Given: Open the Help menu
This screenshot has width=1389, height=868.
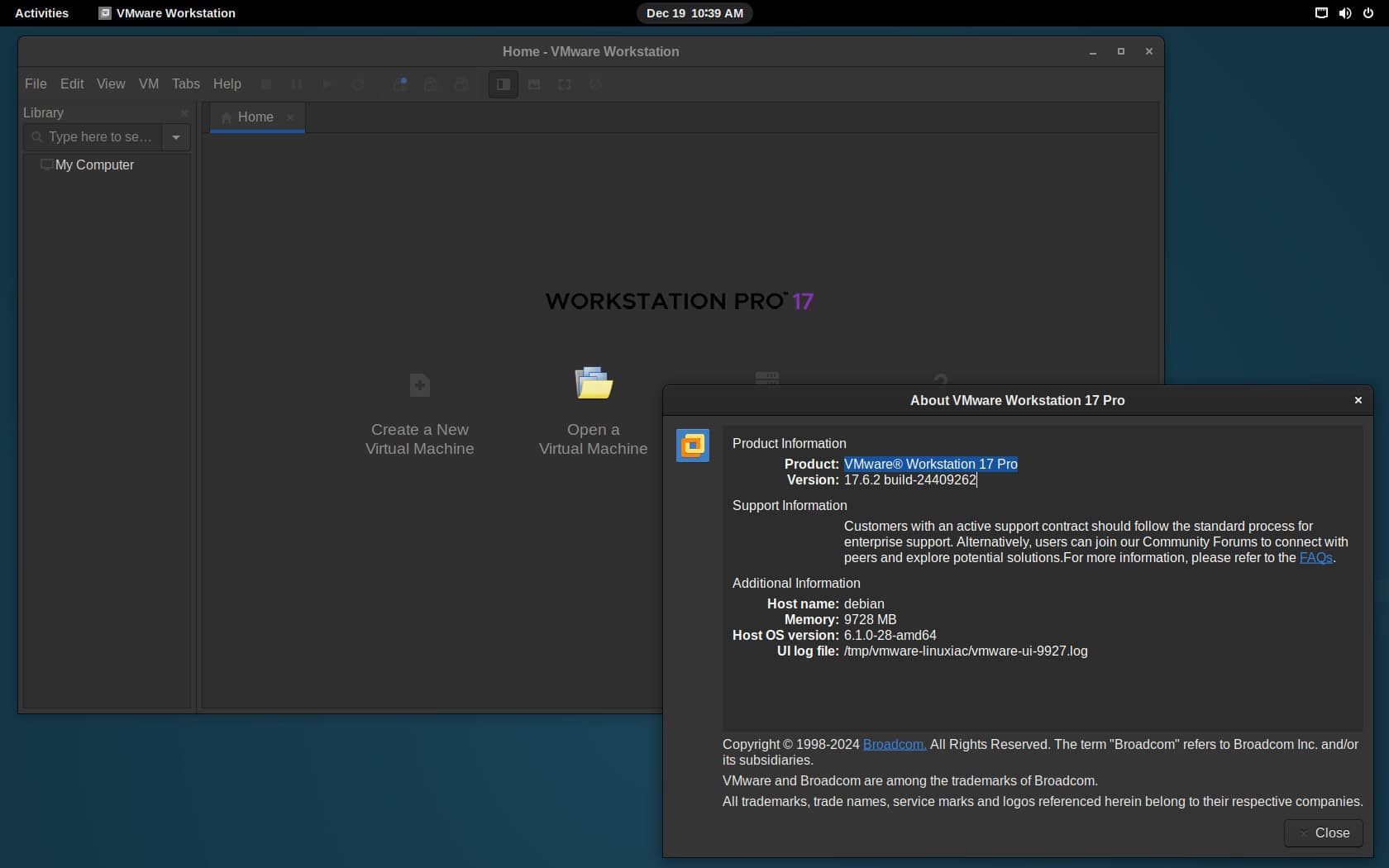Looking at the screenshot, I should tap(227, 83).
